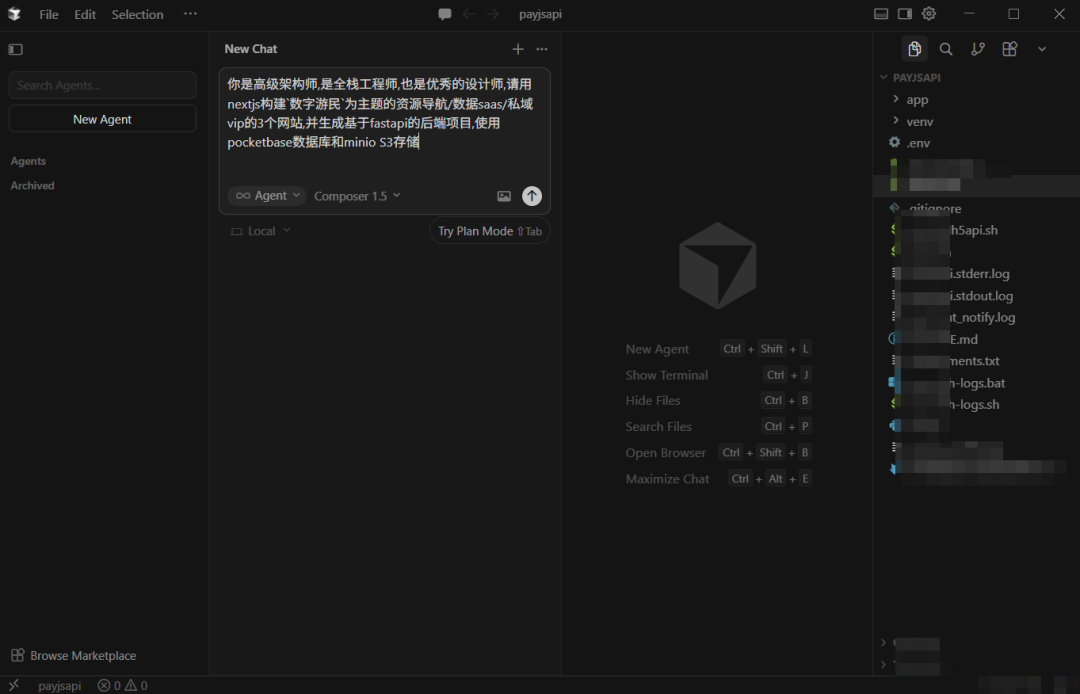Image resolution: width=1080 pixels, height=694 pixels.
Task: Open the Local environment dropdown
Action: click(x=260, y=231)
